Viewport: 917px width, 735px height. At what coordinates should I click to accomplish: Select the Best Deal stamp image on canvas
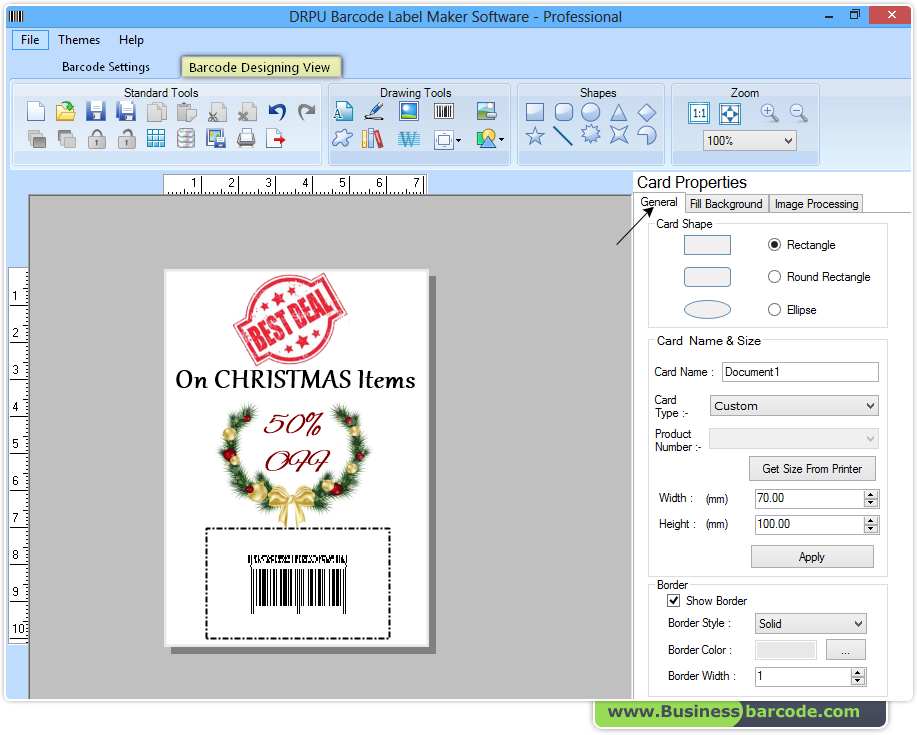(x=290, y=319)
